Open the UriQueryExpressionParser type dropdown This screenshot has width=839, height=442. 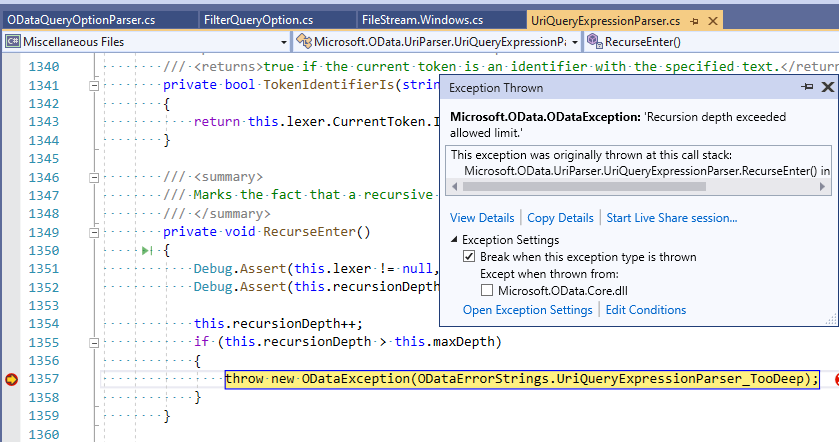[575, 42]
